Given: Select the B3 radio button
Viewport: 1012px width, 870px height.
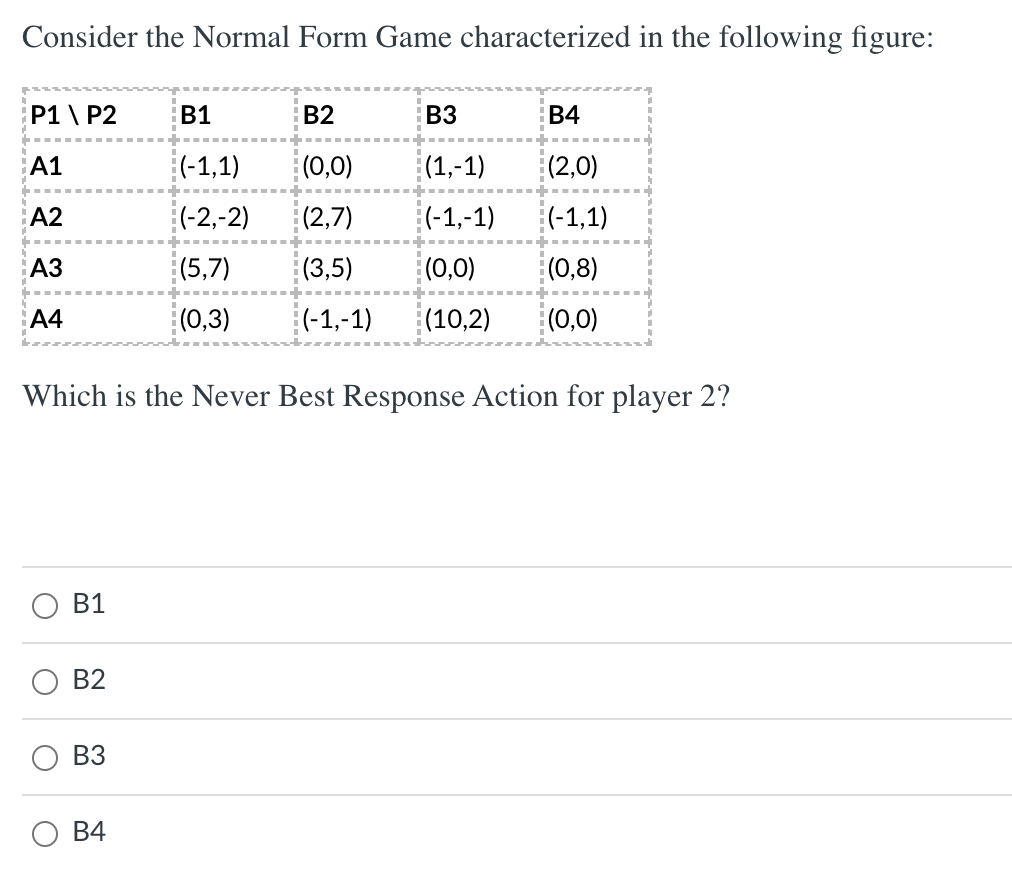Looking at the screenshot, I should [43, 758].
